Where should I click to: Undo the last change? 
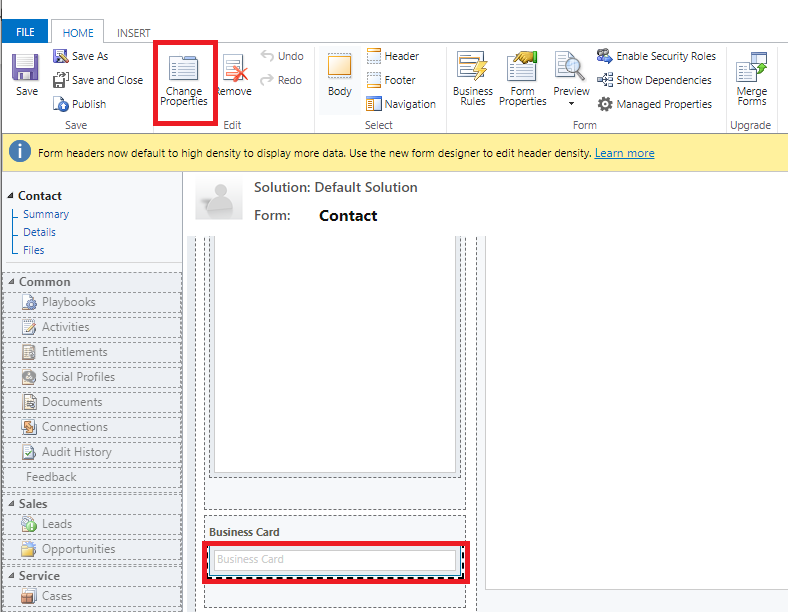(x=282, y=56)
